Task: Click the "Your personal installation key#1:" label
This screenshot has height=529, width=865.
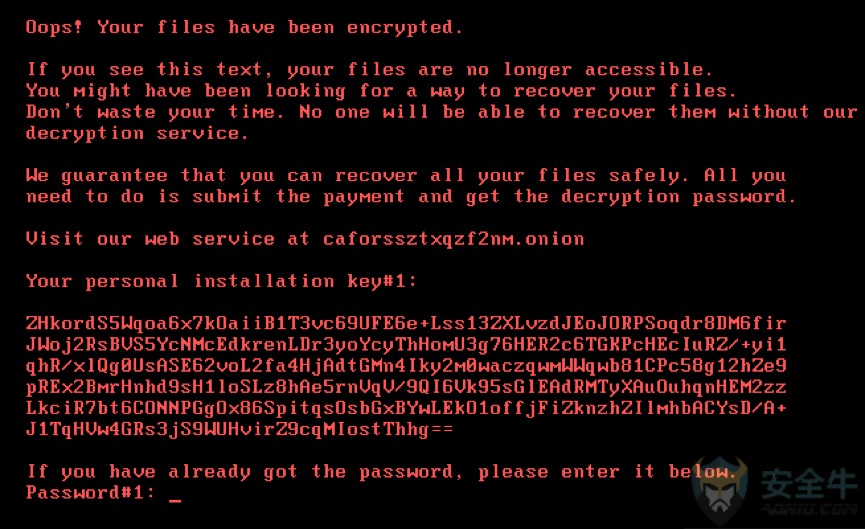Action: (x=221, y=281)
